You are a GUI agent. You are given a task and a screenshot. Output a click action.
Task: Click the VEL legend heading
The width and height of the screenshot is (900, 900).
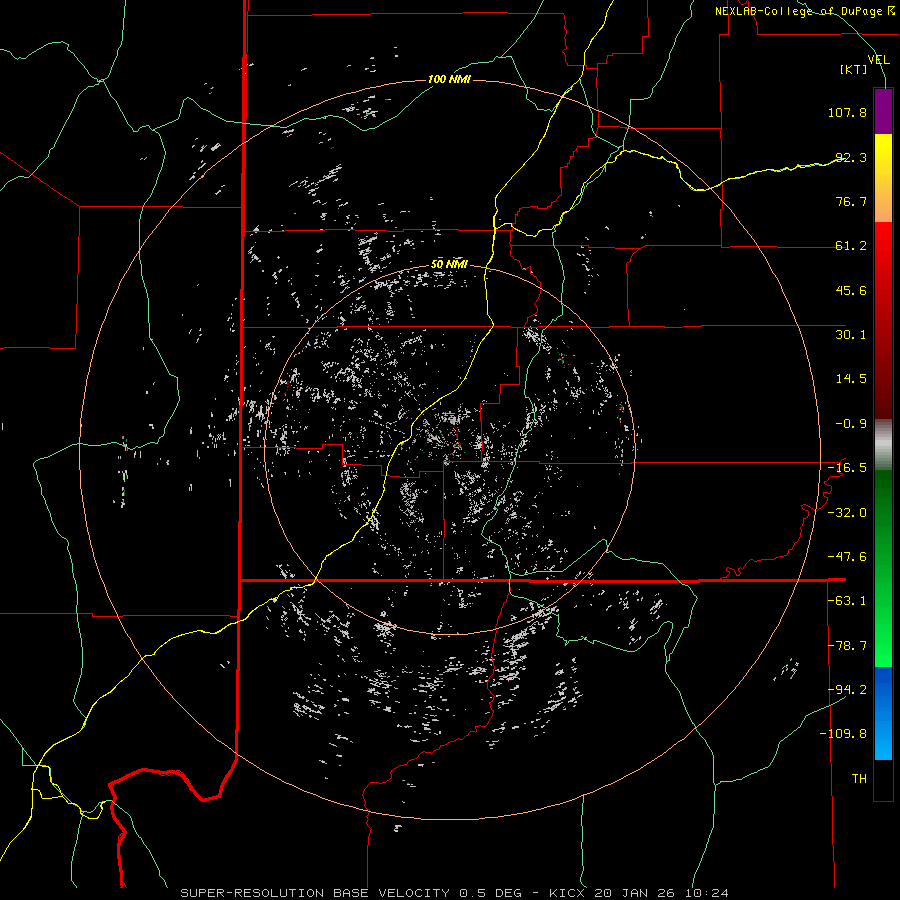(878, 60)
